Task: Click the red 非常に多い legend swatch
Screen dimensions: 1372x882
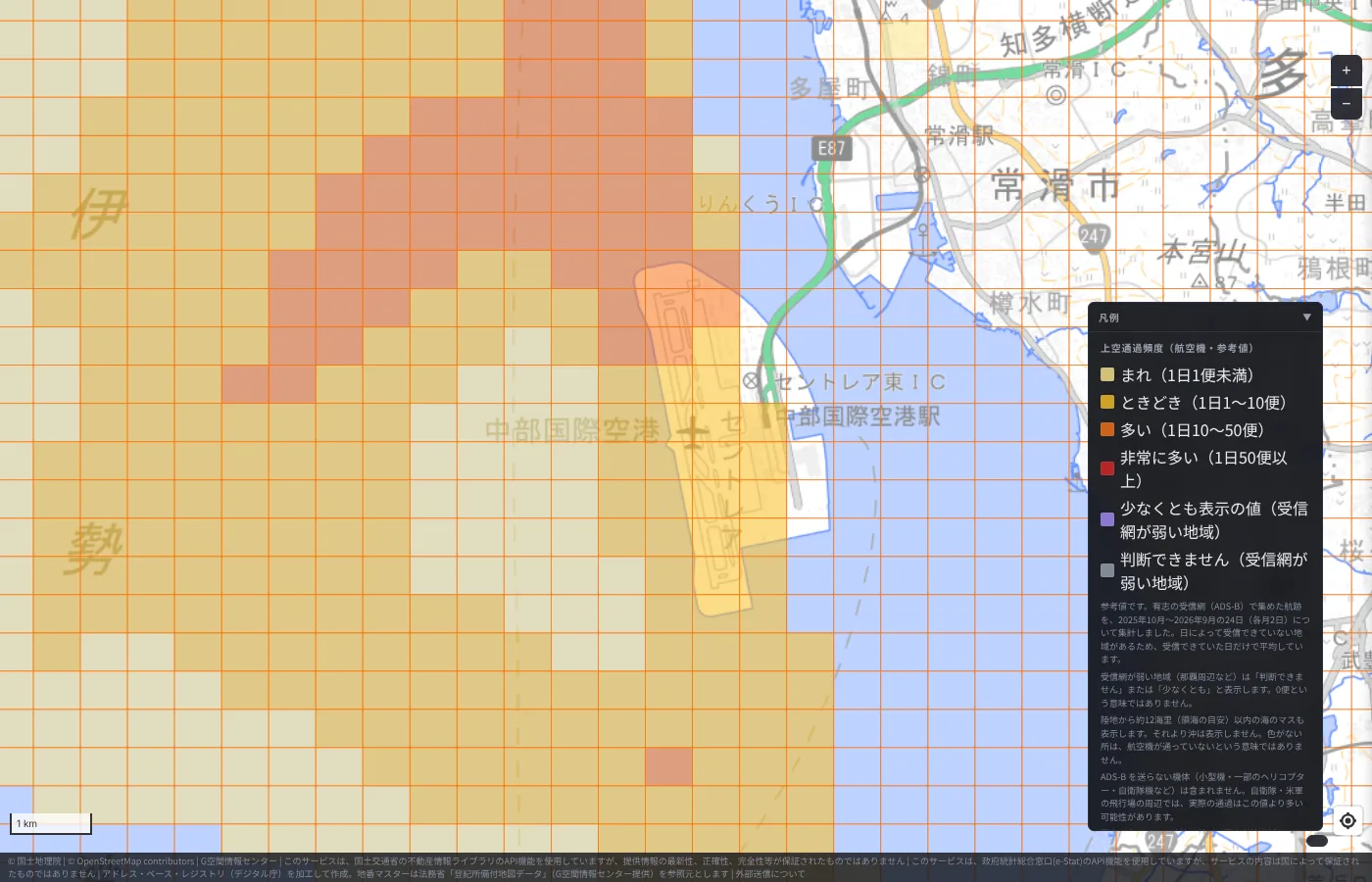Action: 1107,468
